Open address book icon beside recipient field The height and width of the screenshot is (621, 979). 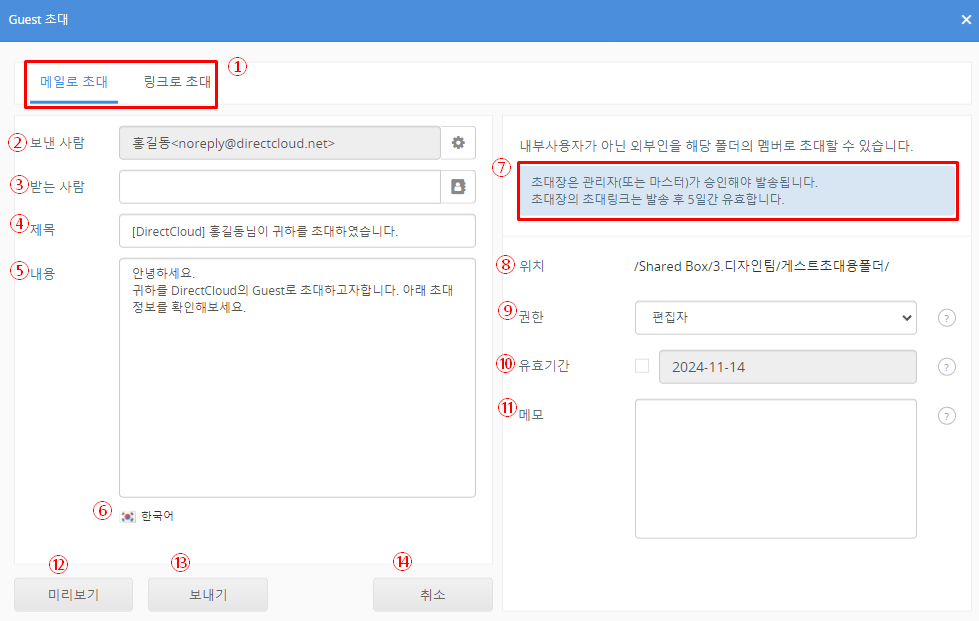[x=458, y=187]
